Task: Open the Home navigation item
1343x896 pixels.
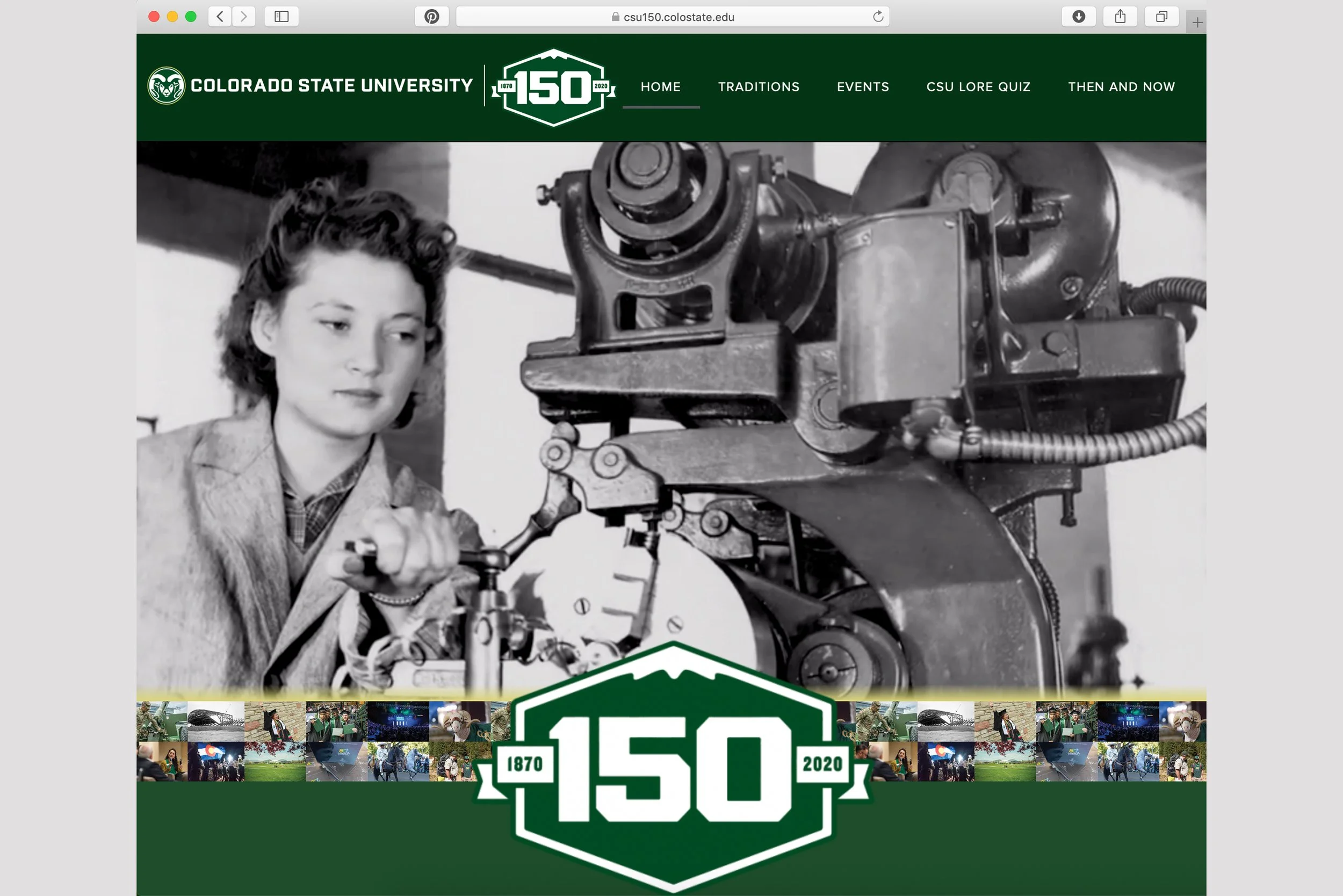Action: click(661, 87)
